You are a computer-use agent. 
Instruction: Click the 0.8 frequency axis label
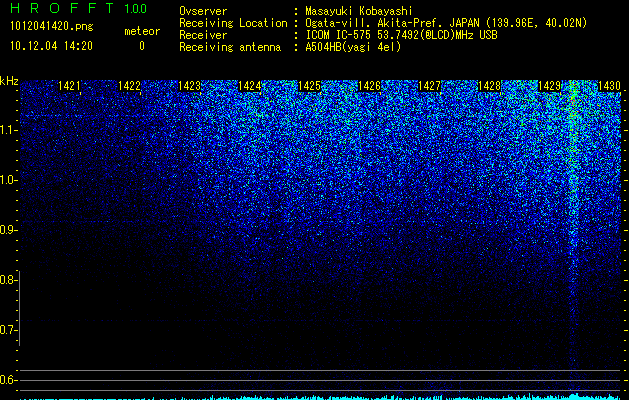(x=8, y=280)
